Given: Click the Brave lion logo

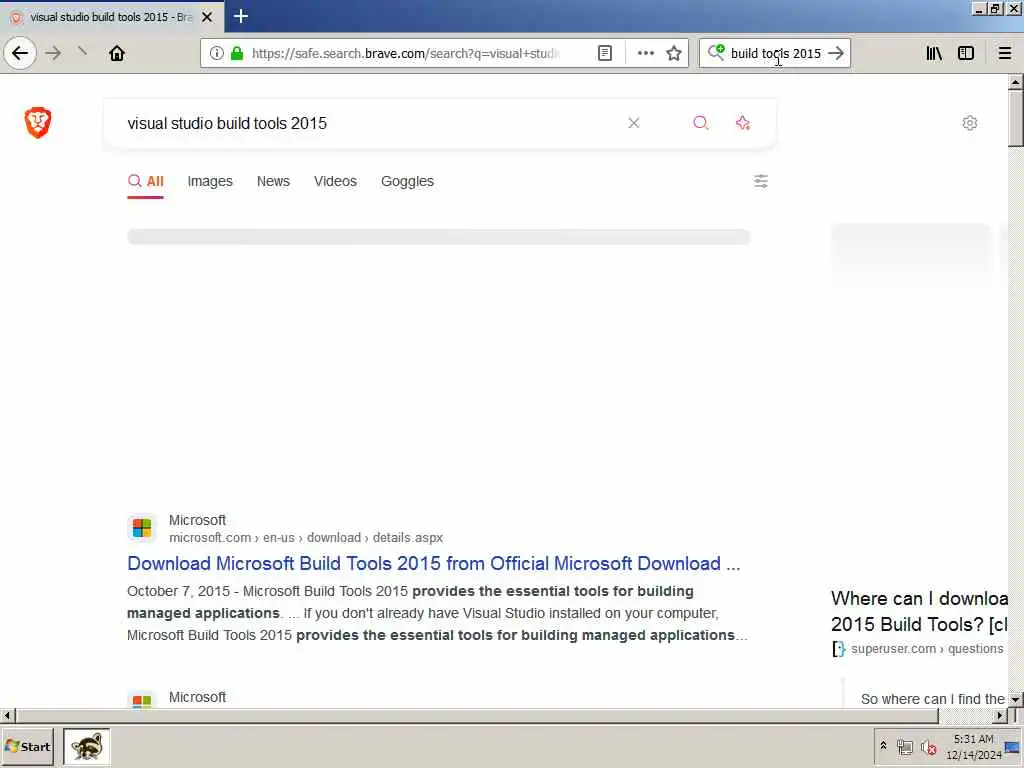Looking at the screenshot, I should tap(38, 123).
